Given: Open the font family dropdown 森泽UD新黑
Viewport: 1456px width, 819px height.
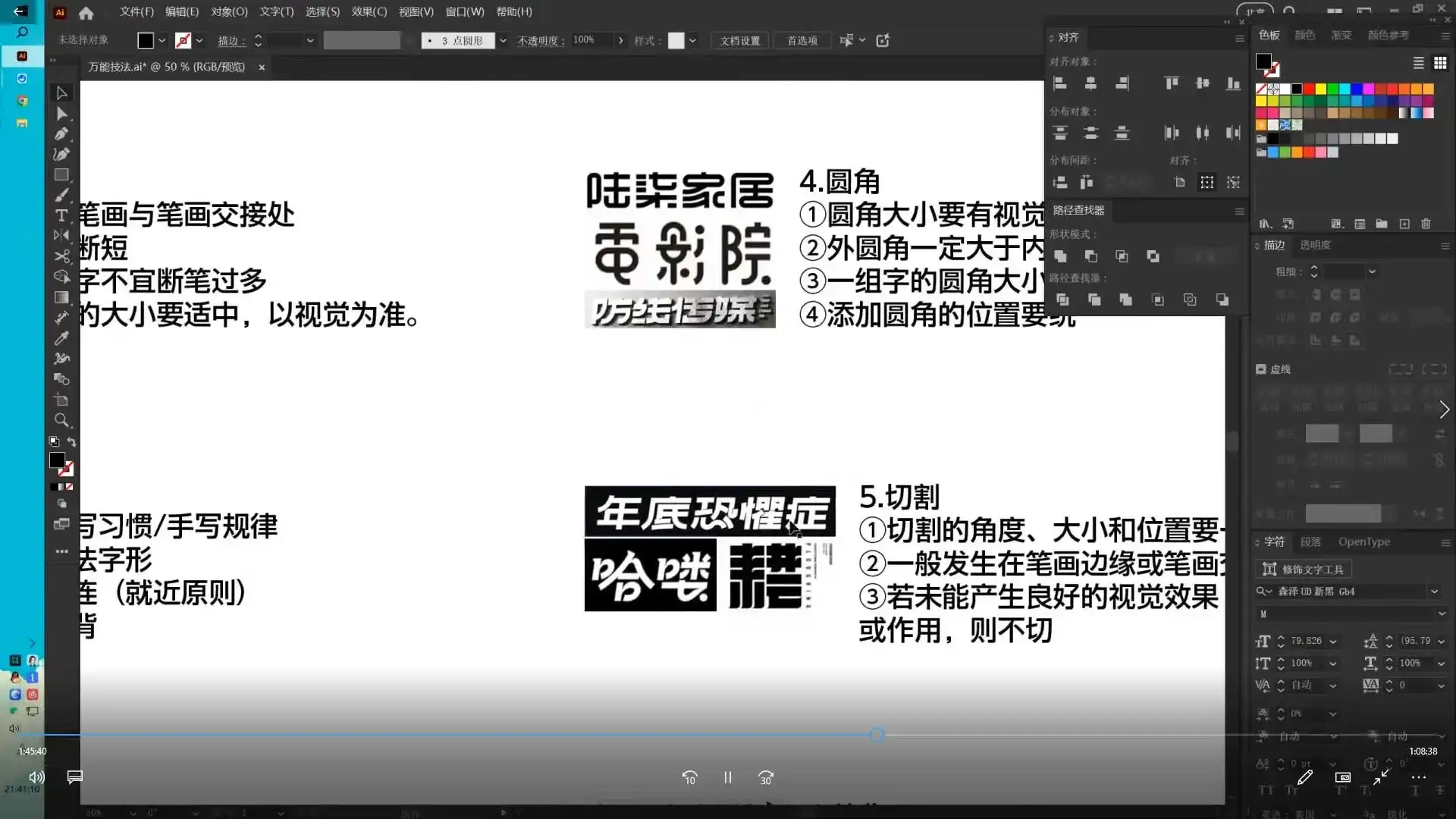Looking at the screenshot, I should point(1436,591).
